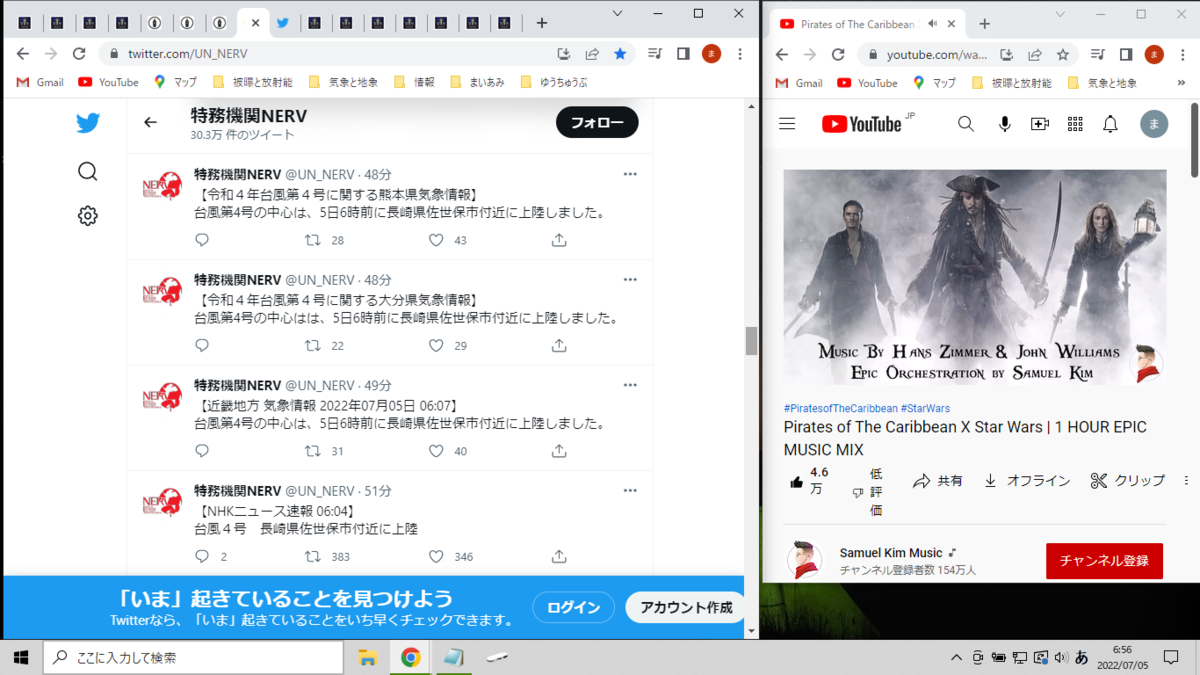Screen dimensions: 1200x675
Task: Reply to the 熊本県気象情報 tweet
Action: point(202,240)
